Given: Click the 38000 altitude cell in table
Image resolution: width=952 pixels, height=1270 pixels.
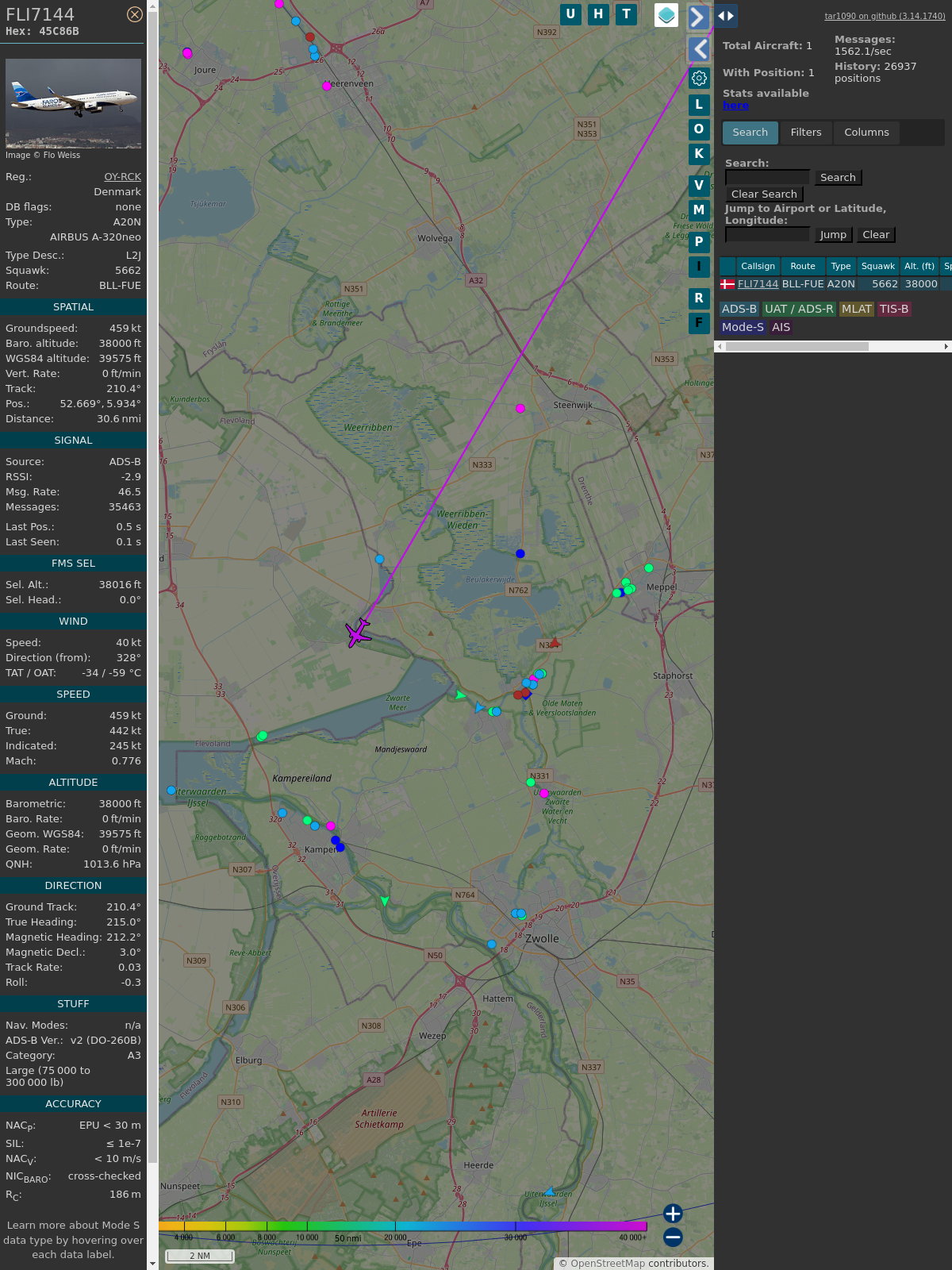Looking at the screenshot, I should (921, 284).
